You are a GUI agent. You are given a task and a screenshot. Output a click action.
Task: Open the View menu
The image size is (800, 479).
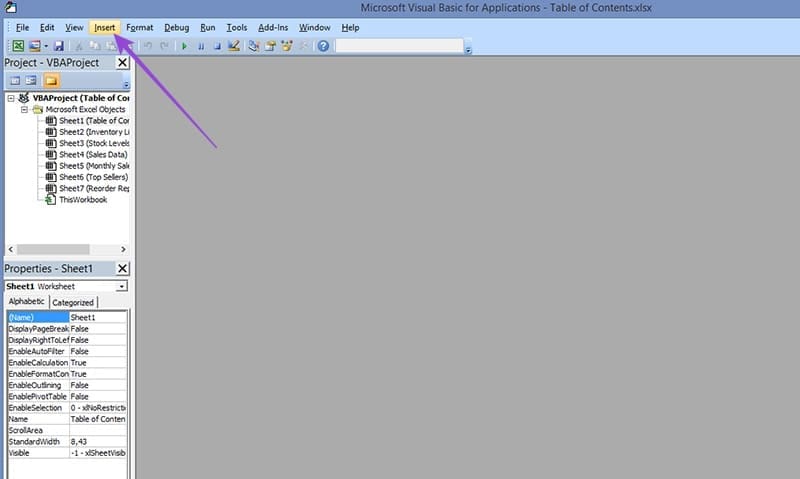coord(74,28)
